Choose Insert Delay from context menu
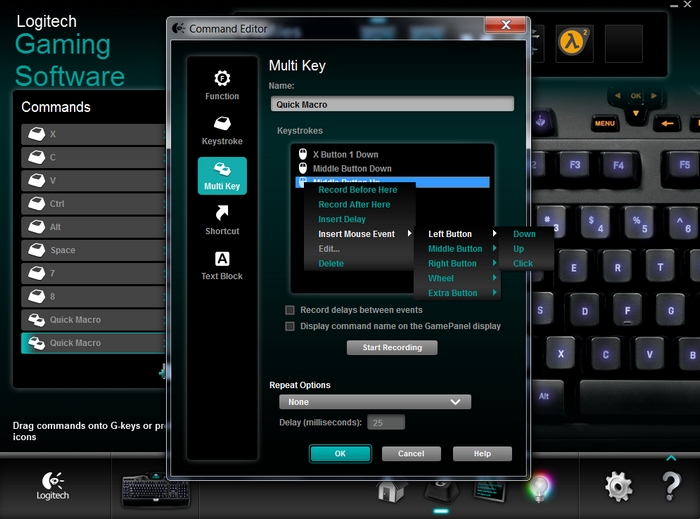 [x=342, y=219]
